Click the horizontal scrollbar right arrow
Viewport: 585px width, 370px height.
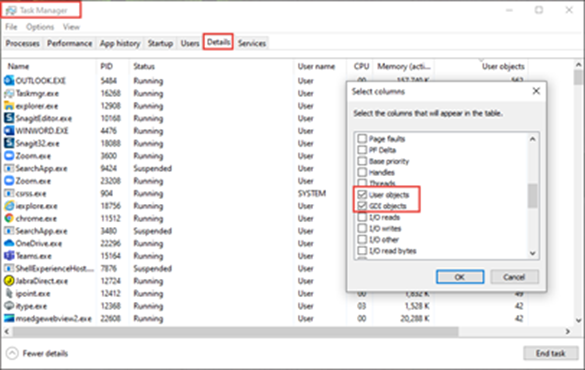tap(567, 331)
